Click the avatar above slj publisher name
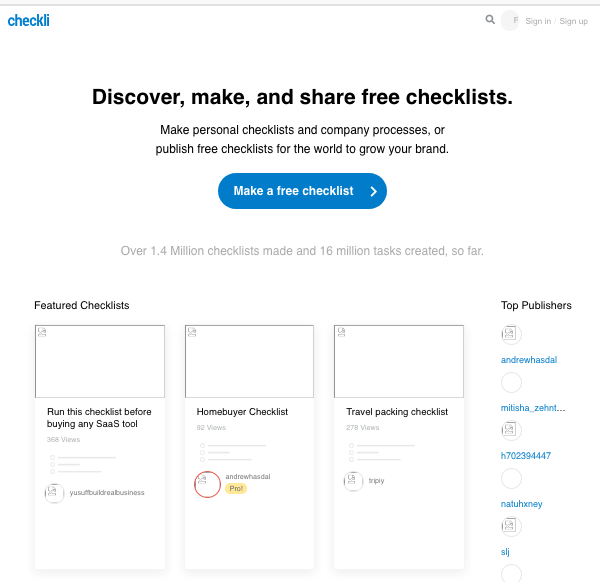Image resolution: width=600 pixels, height=582 pixels. coord(511,526)
